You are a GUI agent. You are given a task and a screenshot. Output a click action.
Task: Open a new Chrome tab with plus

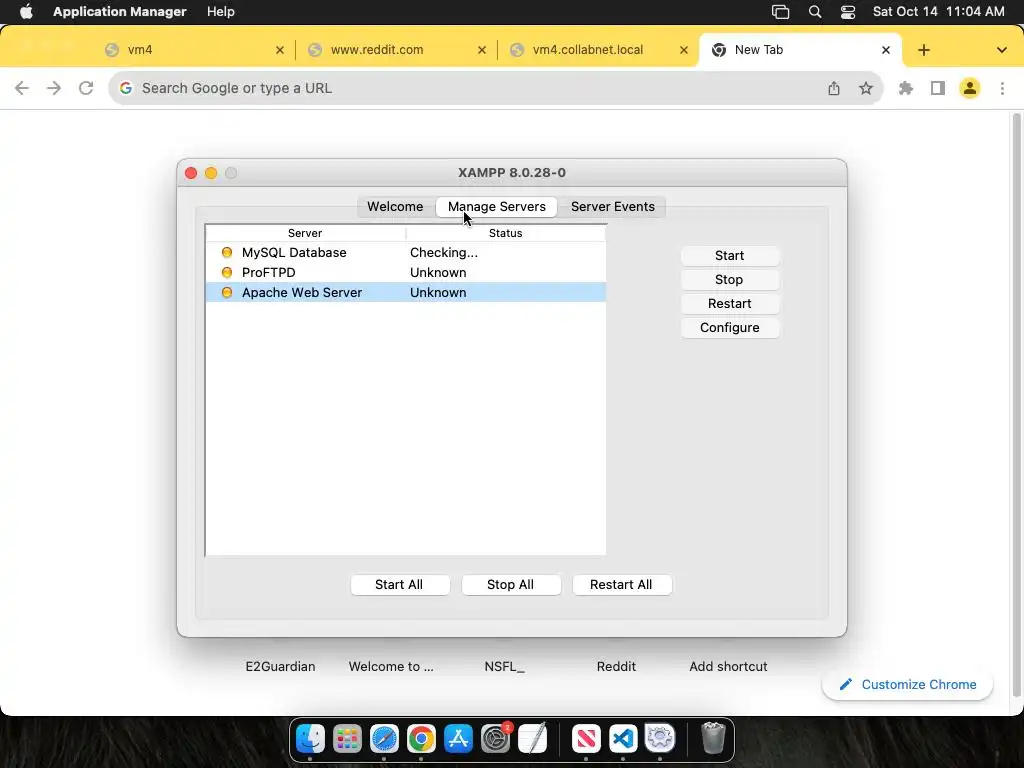[923, 50]
